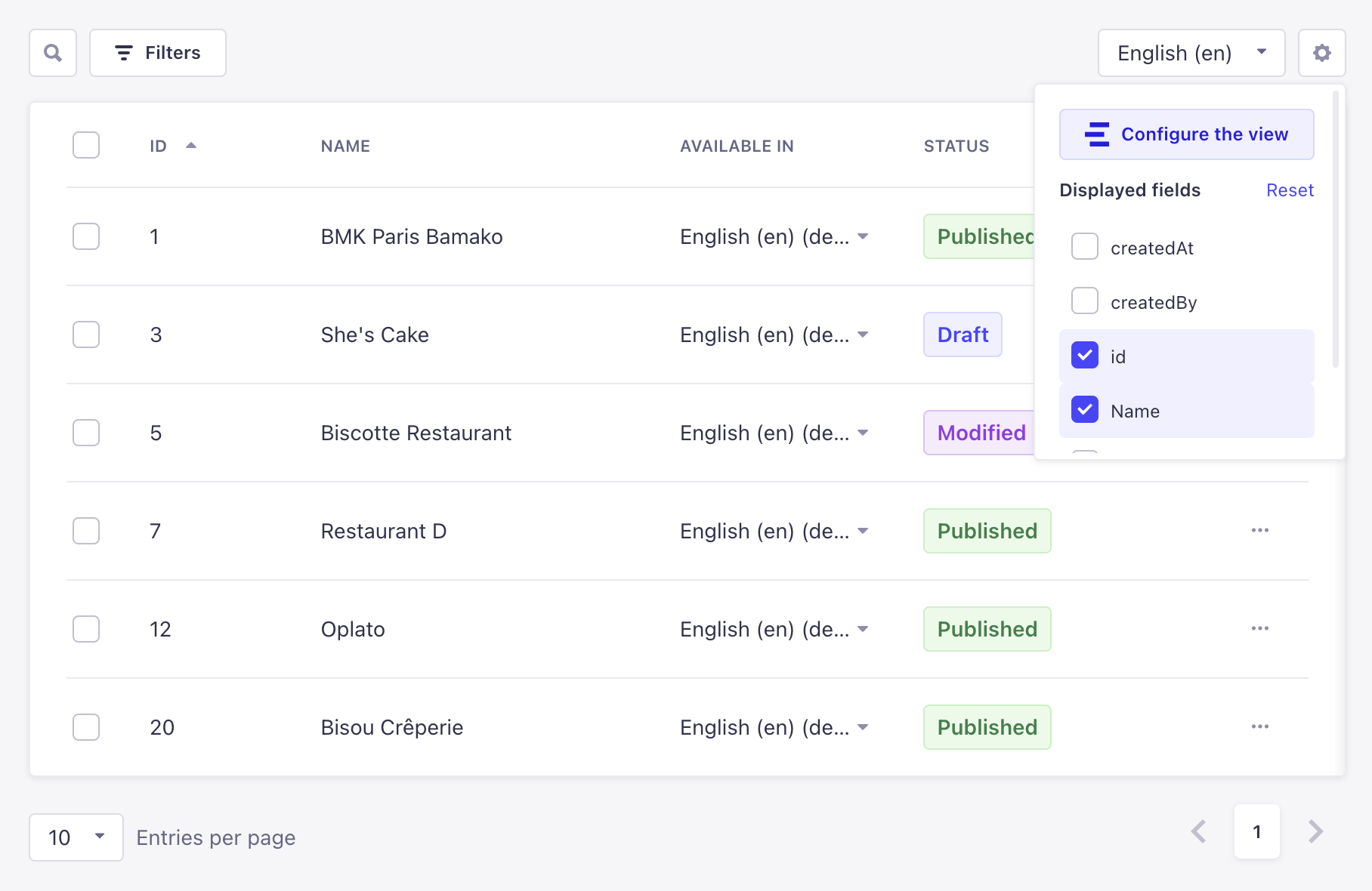Go to previous page with left chevron
This screenshot has width=1372, height=891.
click(1198, 831)
